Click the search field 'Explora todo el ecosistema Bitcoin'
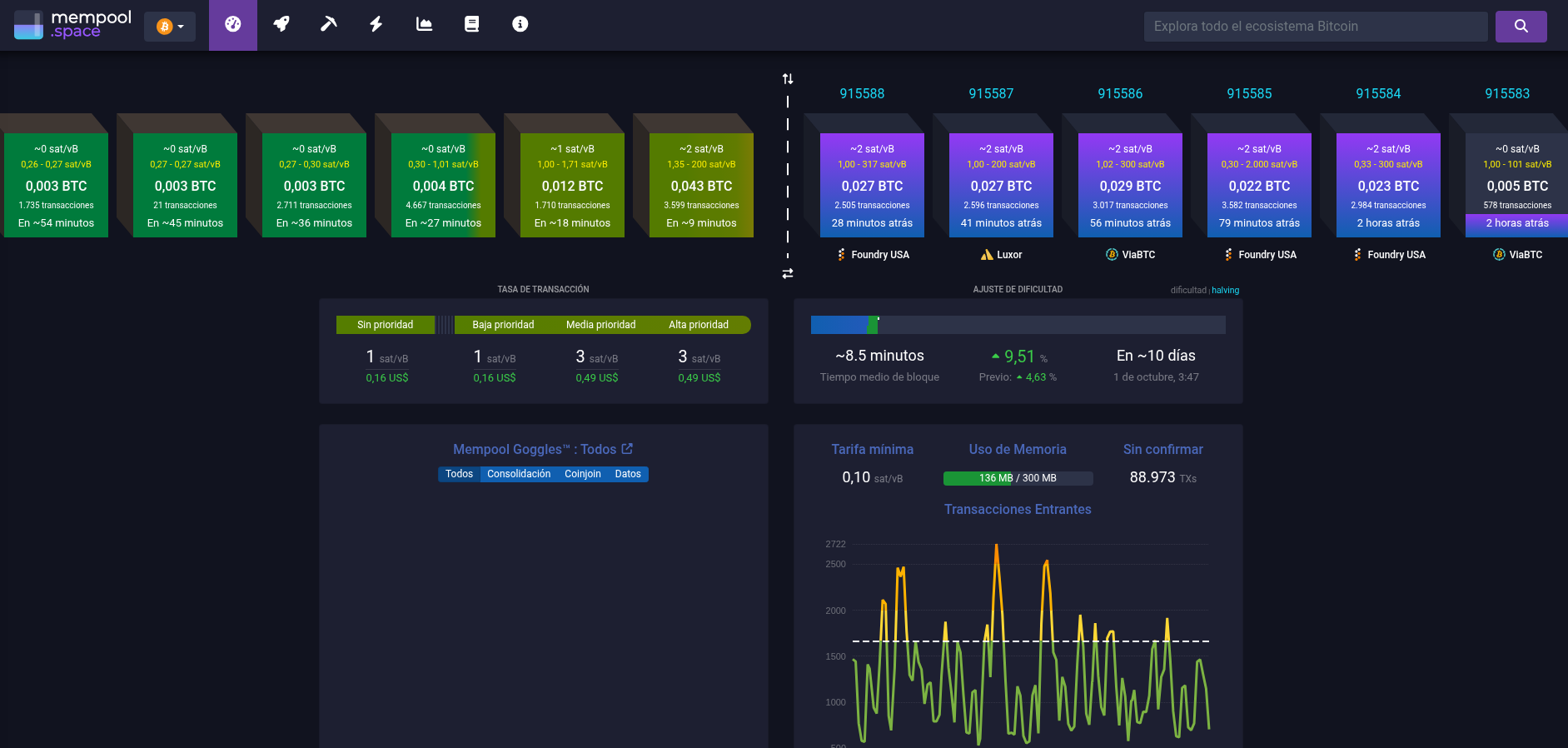The height and width of the screenshot is (748, 1568). (x=1315, y=27)
